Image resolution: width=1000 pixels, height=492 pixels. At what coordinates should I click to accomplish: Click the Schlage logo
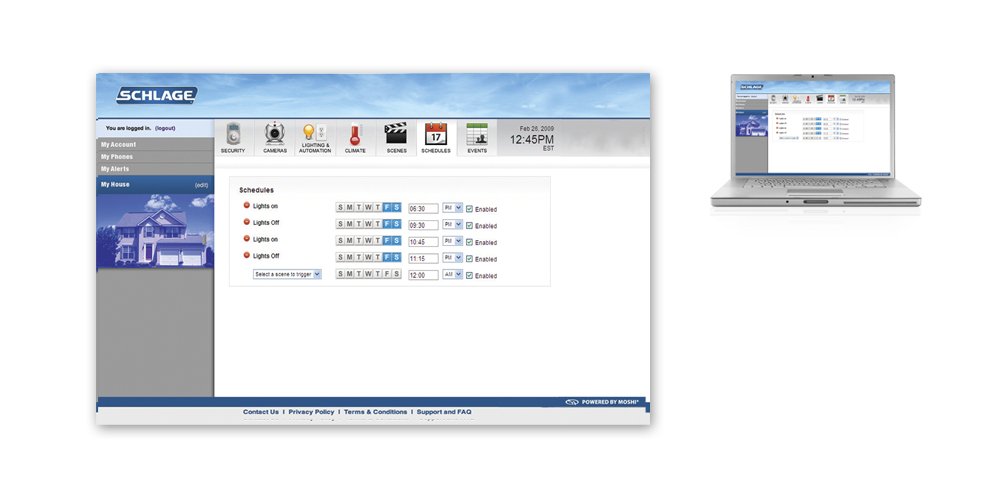[156, 96]
